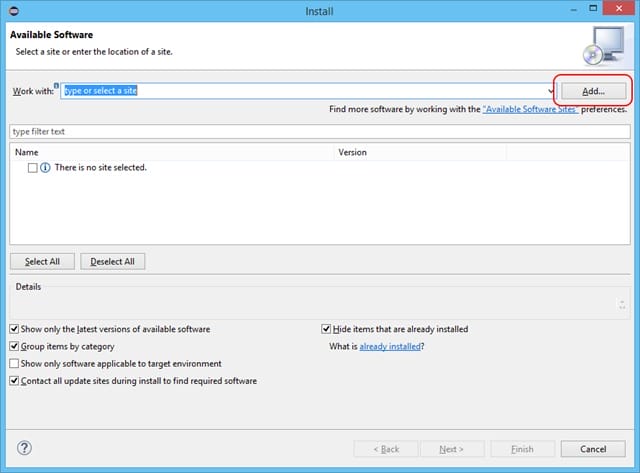Viewport: 640px width, 473px height.
Task: Toggle Show only the latest versions checkbox
Action: pos(14,329)
